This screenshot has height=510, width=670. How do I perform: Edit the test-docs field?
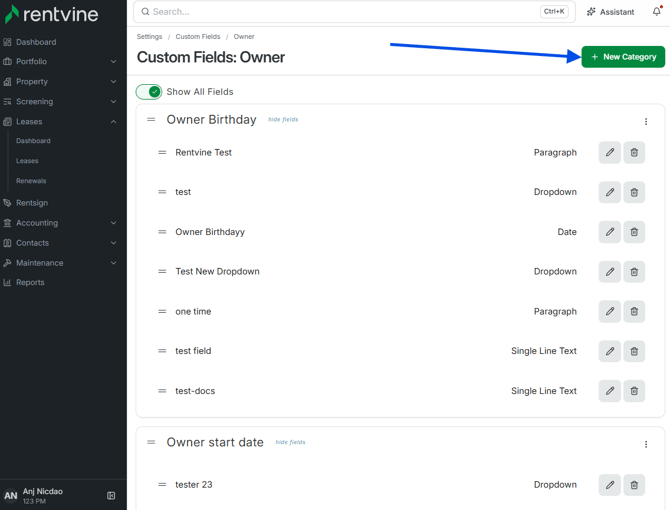pyautogui.click(x=609, y=391)
